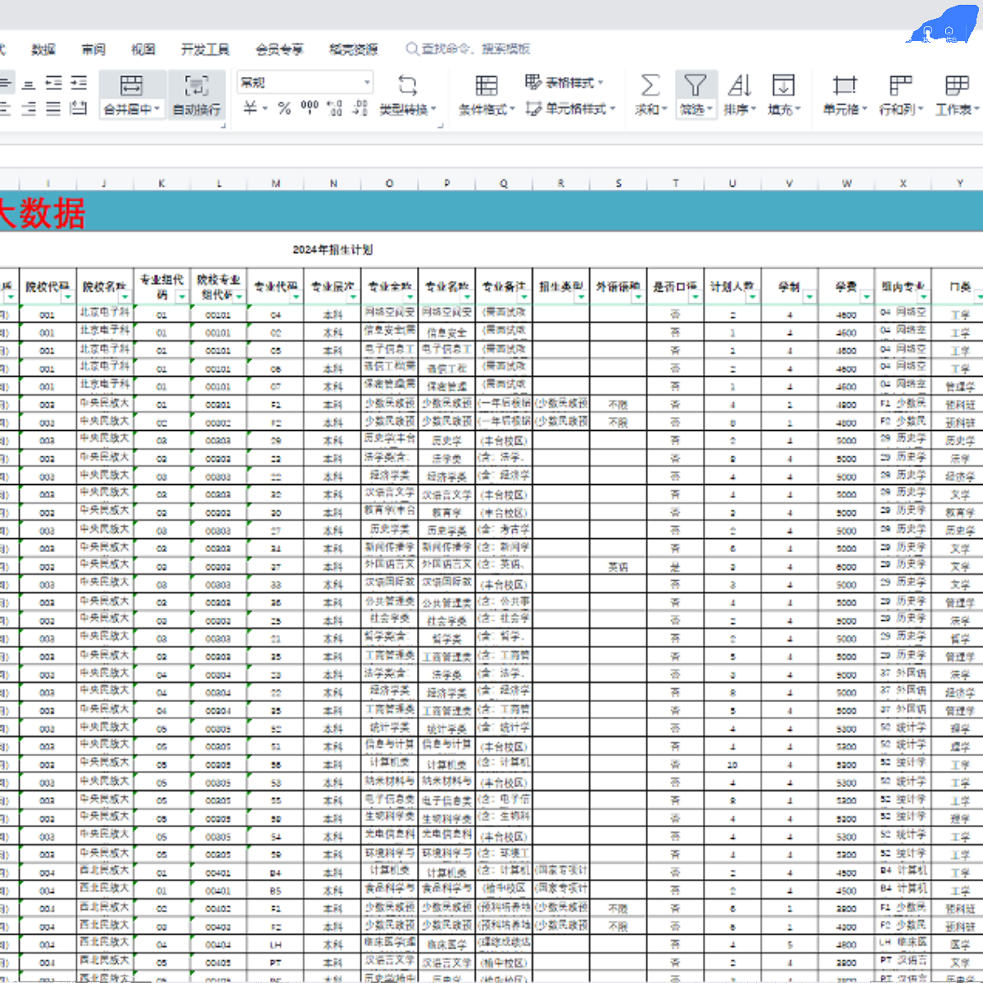Open the alignment group dialog launcher
The image size is (983, 983).
223,126
